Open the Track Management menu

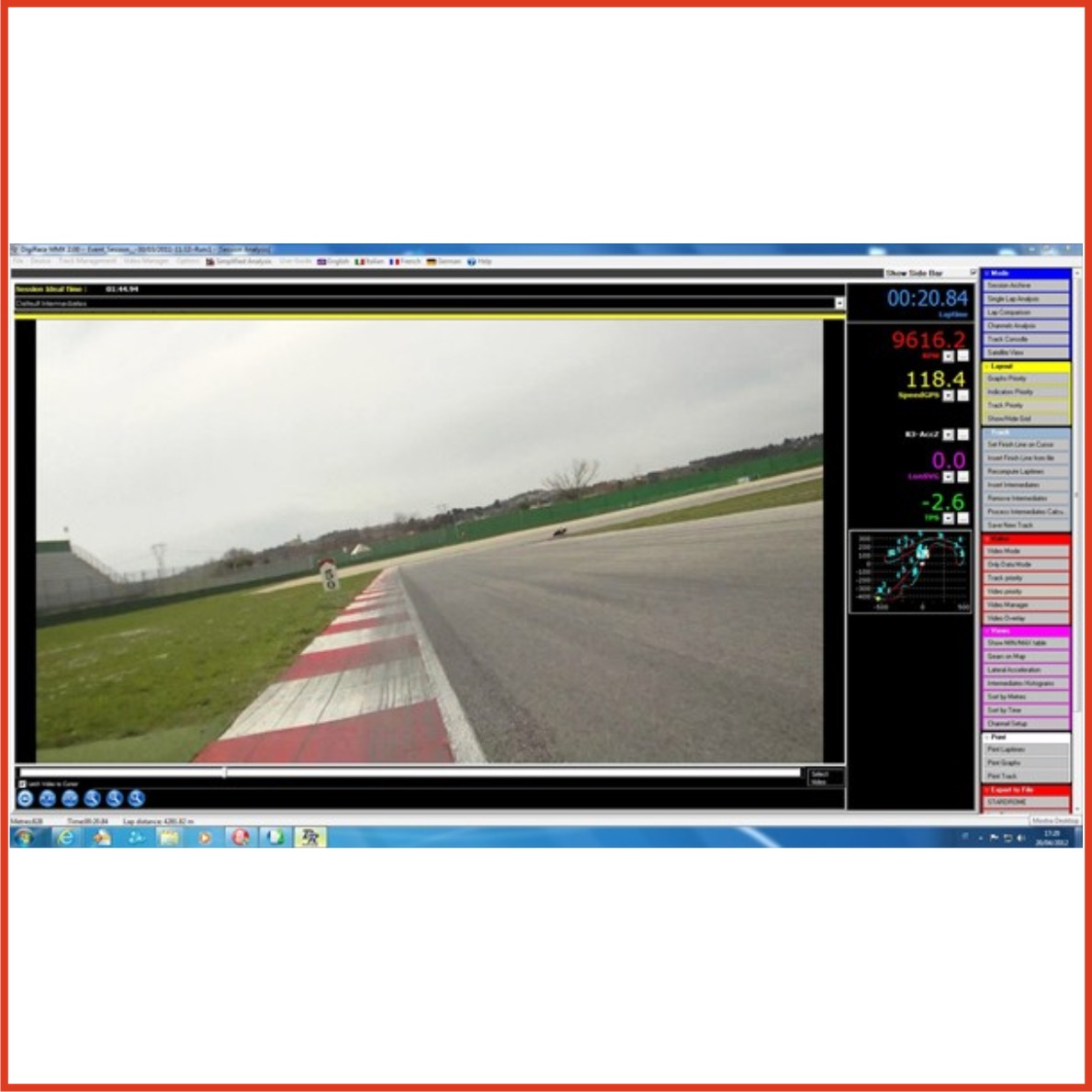87,262
